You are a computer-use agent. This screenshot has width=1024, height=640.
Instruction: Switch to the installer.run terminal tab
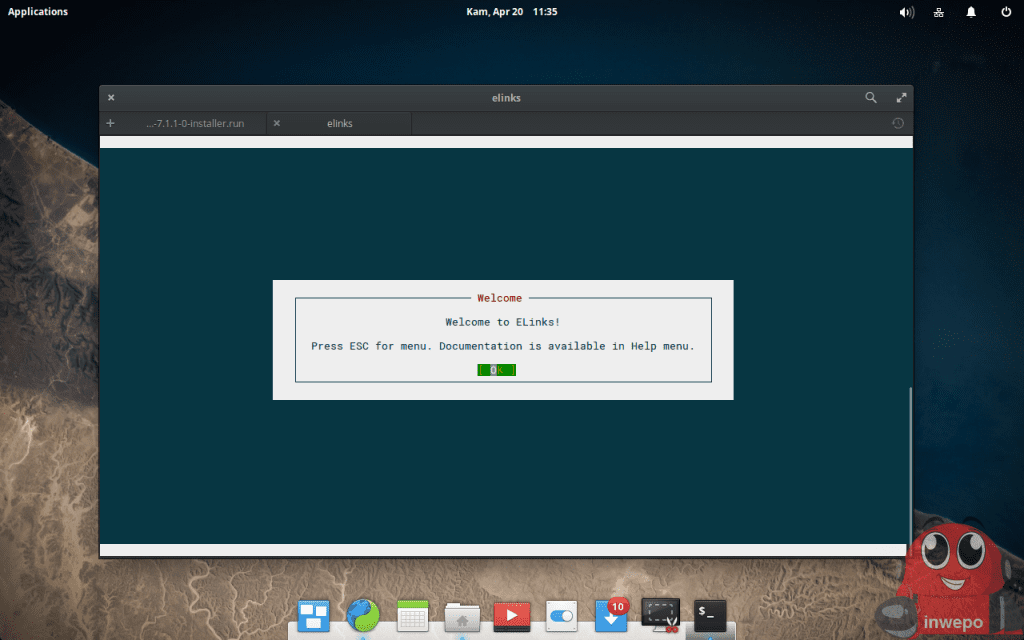pos(194,124)
